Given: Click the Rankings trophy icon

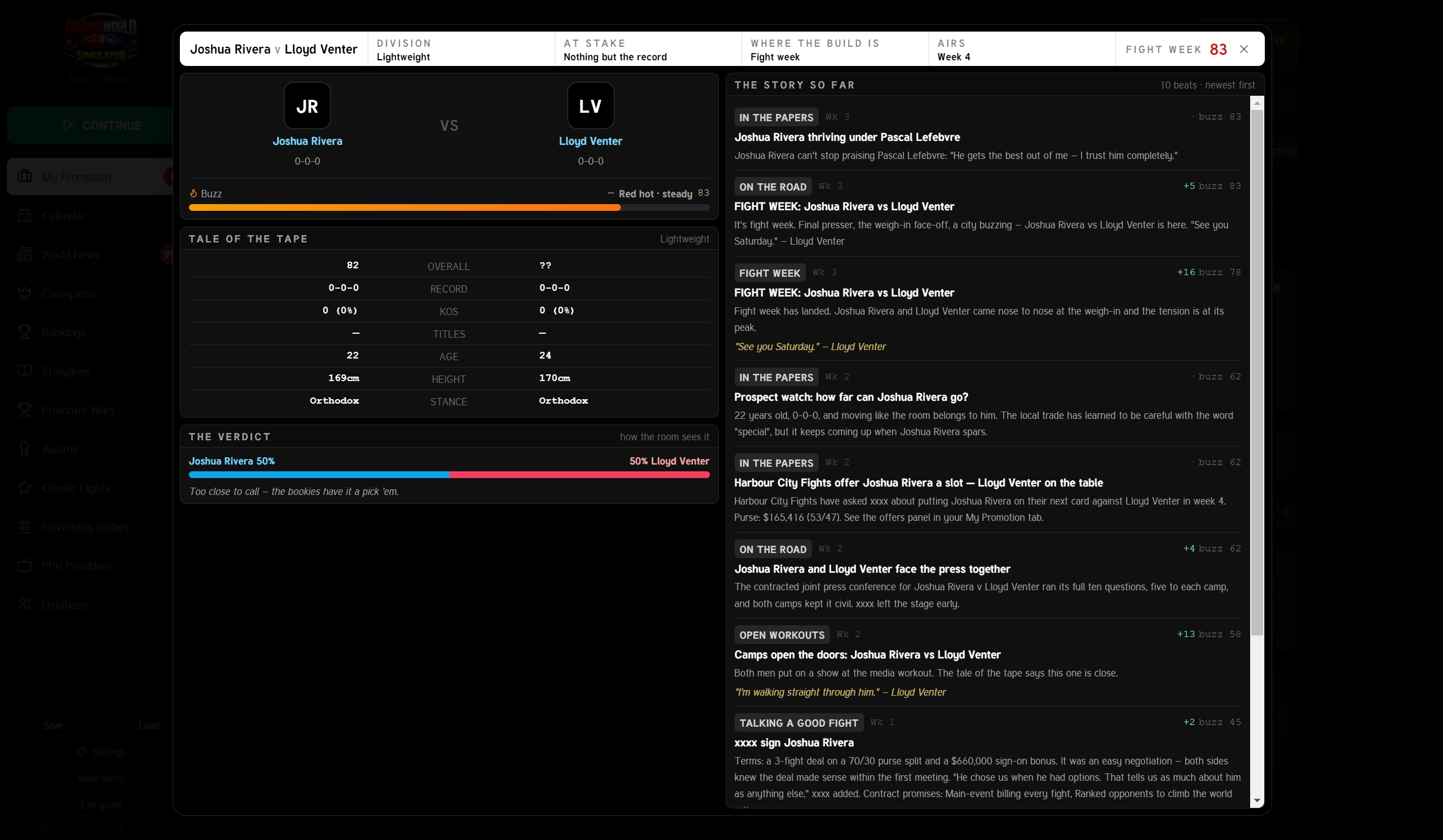Looking at the screenshot, I should (x=25, y=332).
